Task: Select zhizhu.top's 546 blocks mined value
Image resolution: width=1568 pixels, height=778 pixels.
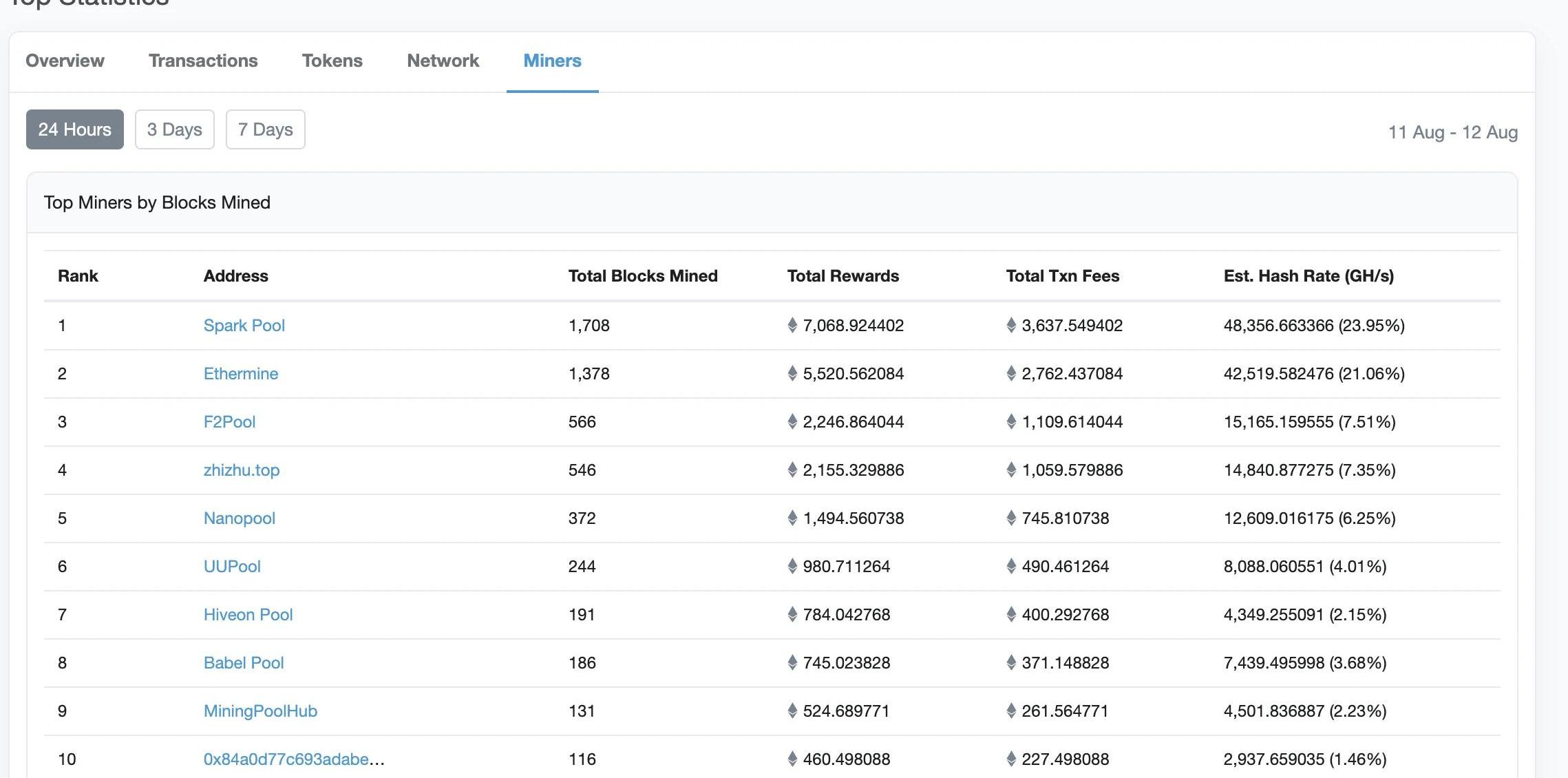Action: (x=582, y=470)
